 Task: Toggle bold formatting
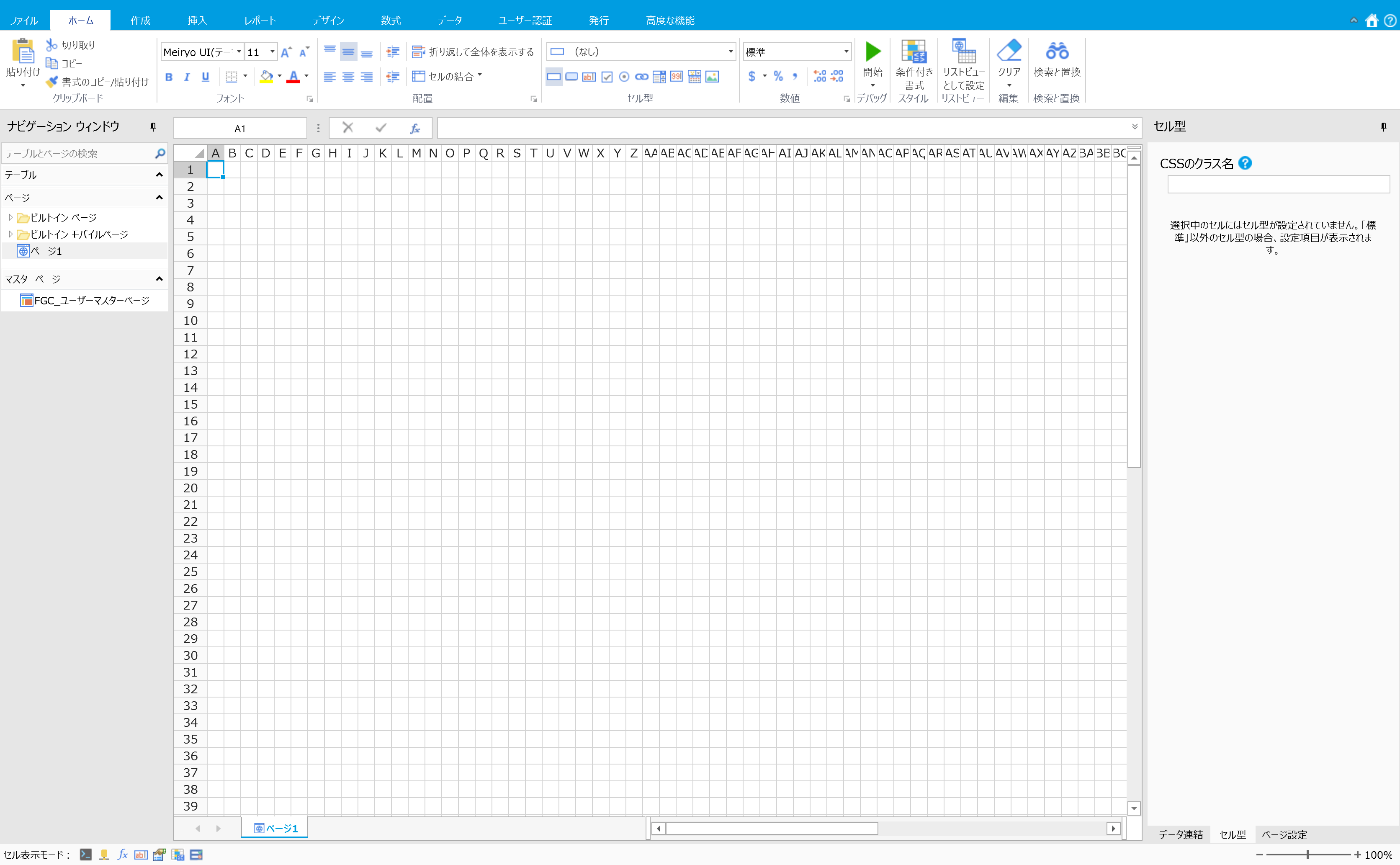[169, 76]
